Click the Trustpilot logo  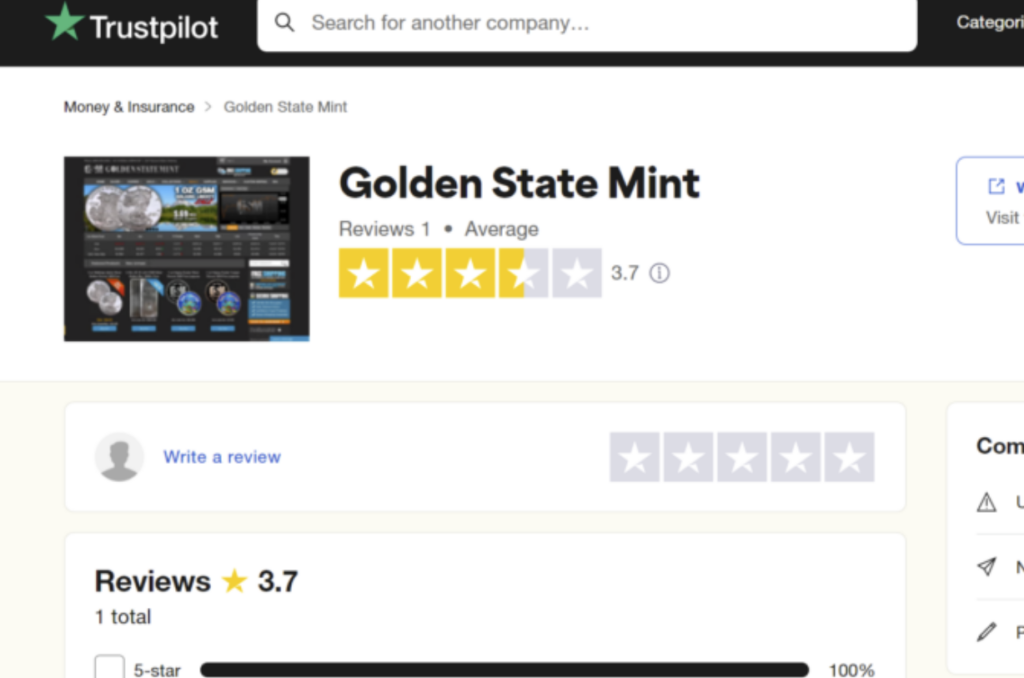(x=131, y=24)
